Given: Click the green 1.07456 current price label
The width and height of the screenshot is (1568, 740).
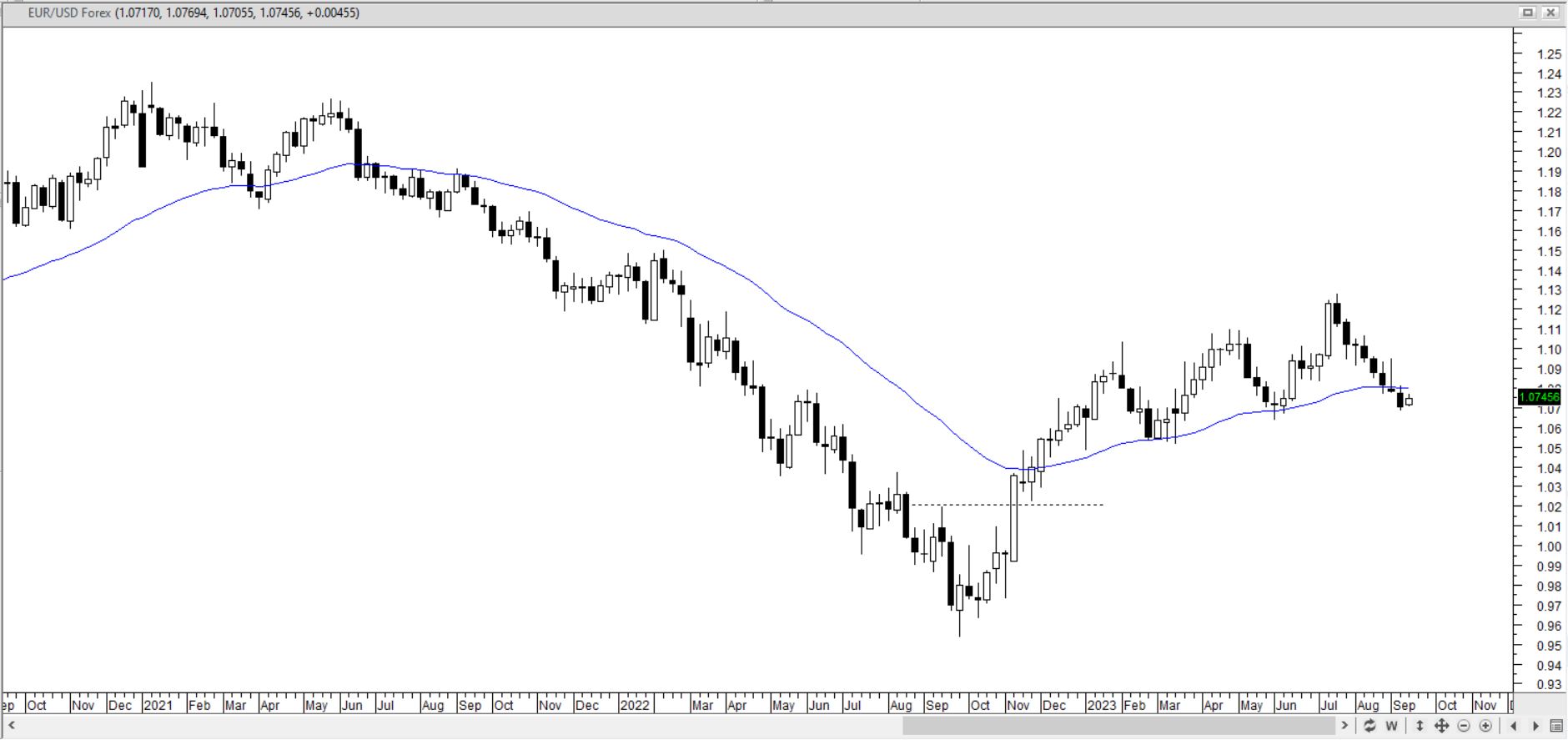Looking at the screenshot, I should (1538, 397).
